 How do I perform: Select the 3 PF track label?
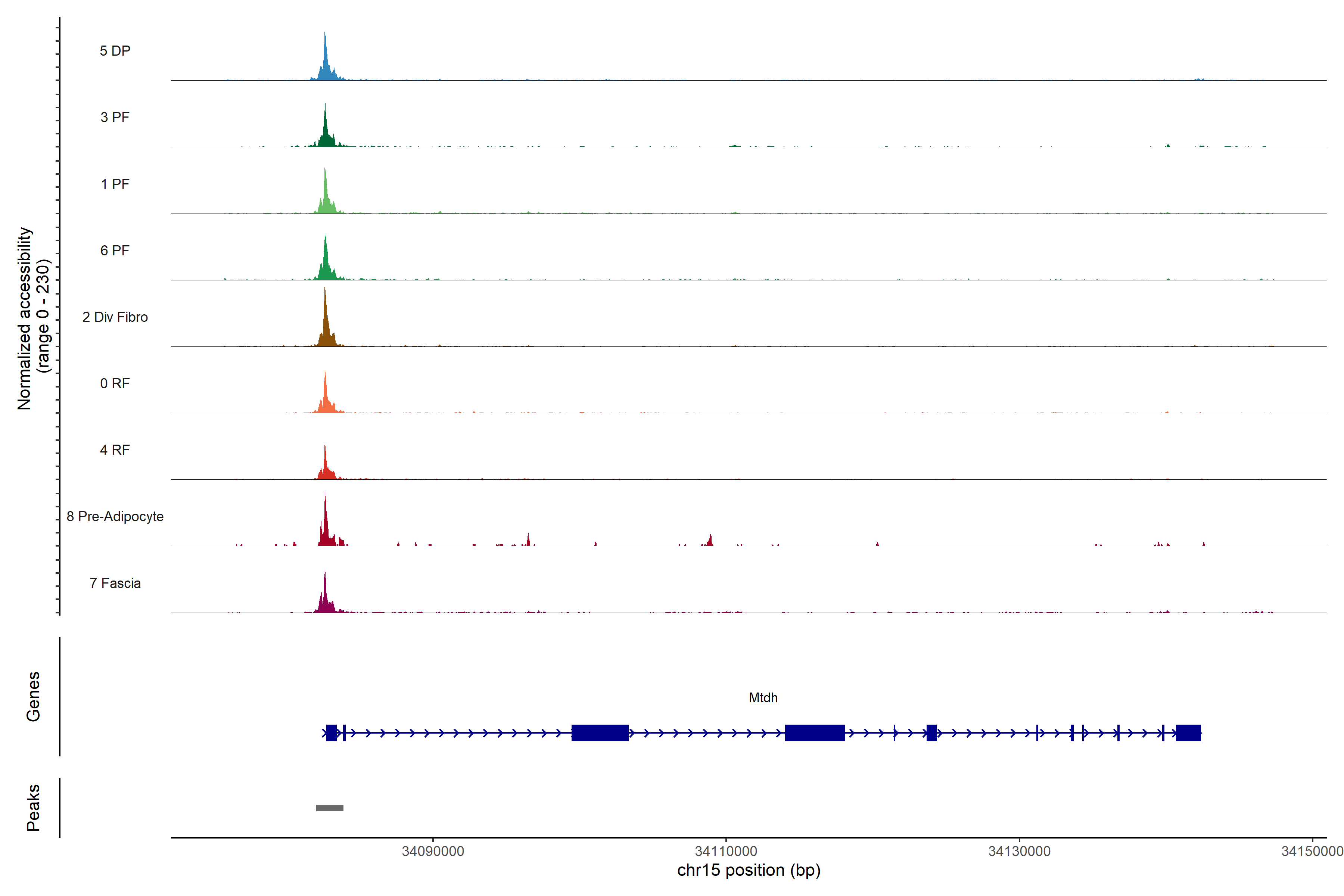click(x=115, y=117)
